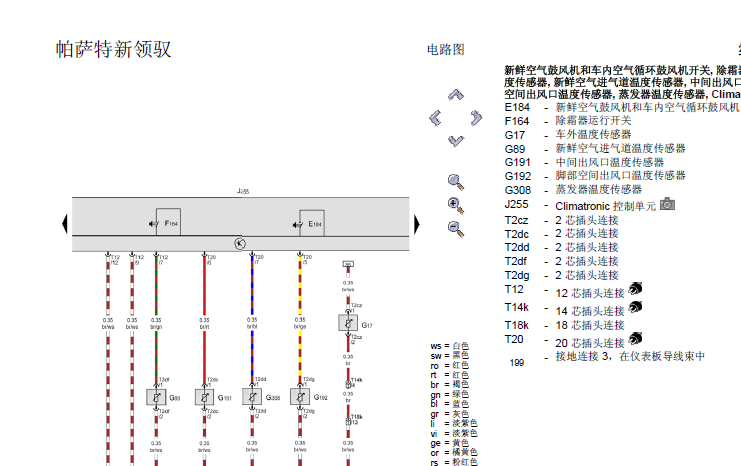This screenshot has width=741, height=466.
Task: Click the 'br = 褐色' color code entry
Action: pos(449,385)
